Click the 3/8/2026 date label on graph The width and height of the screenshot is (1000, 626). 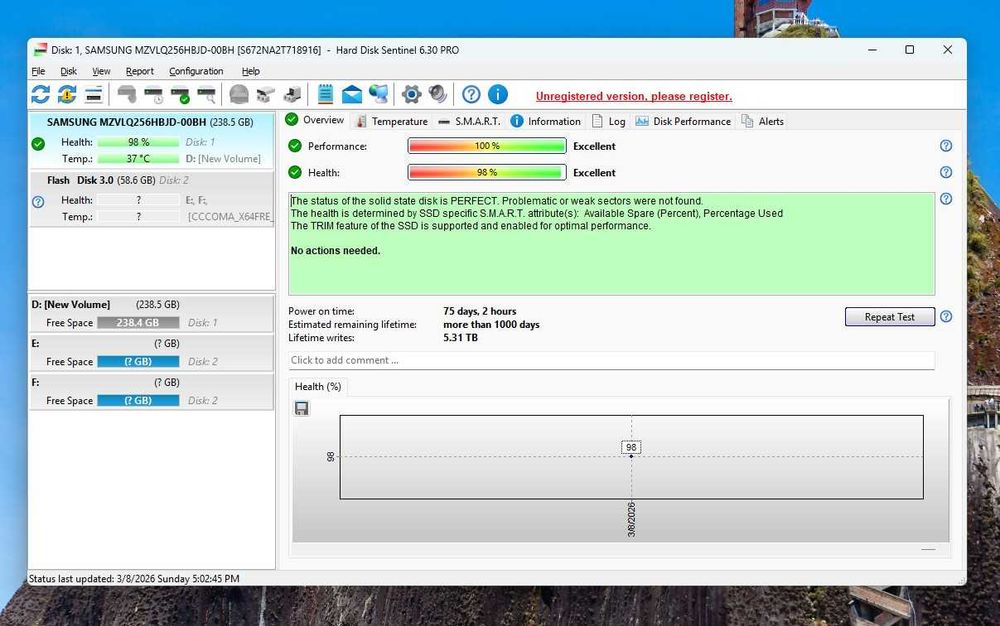[631, 520]
